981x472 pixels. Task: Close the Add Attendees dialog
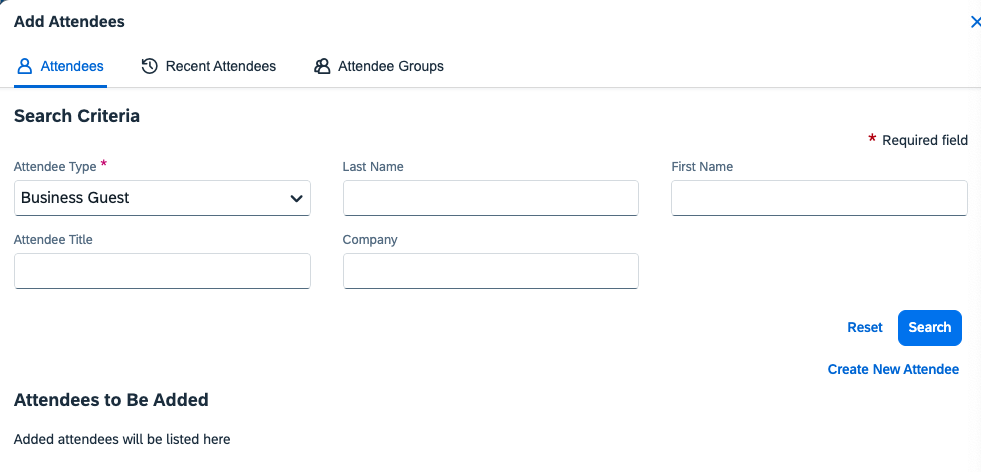(x=975, y=22)
